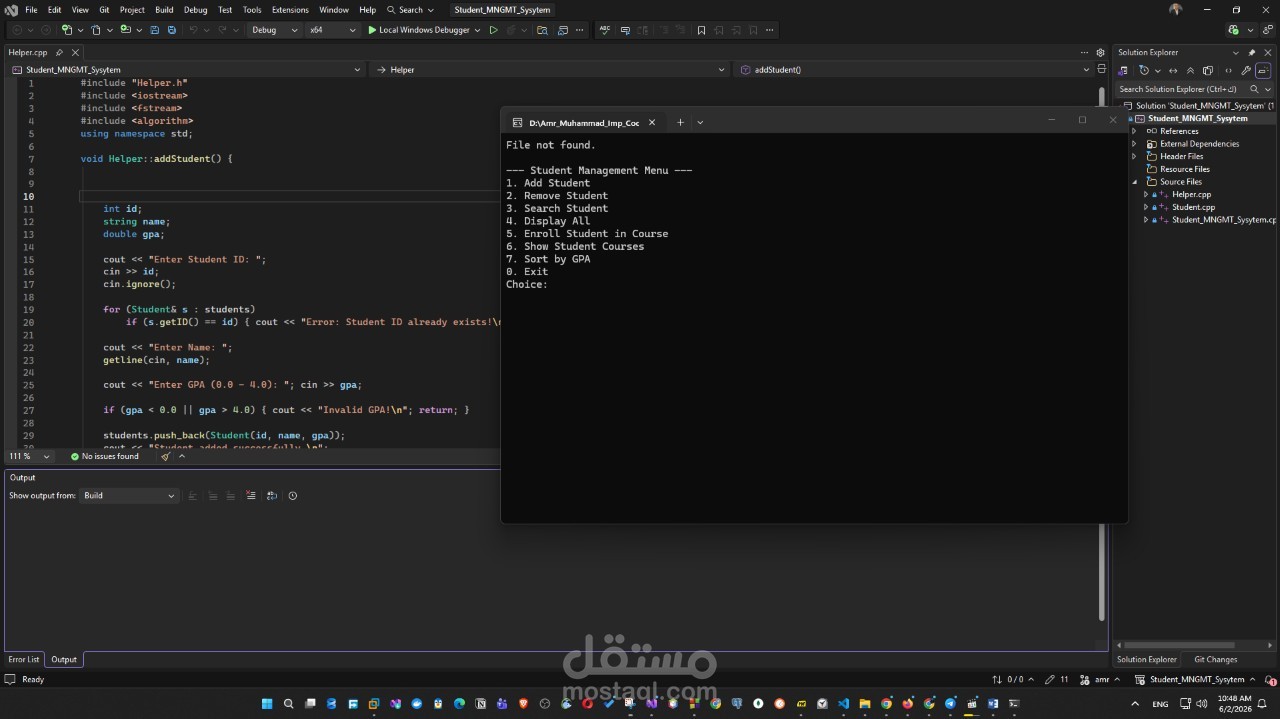Close the Helper.cpp tab
This screenshot has width=1280, height=719.
coord(75,52)
